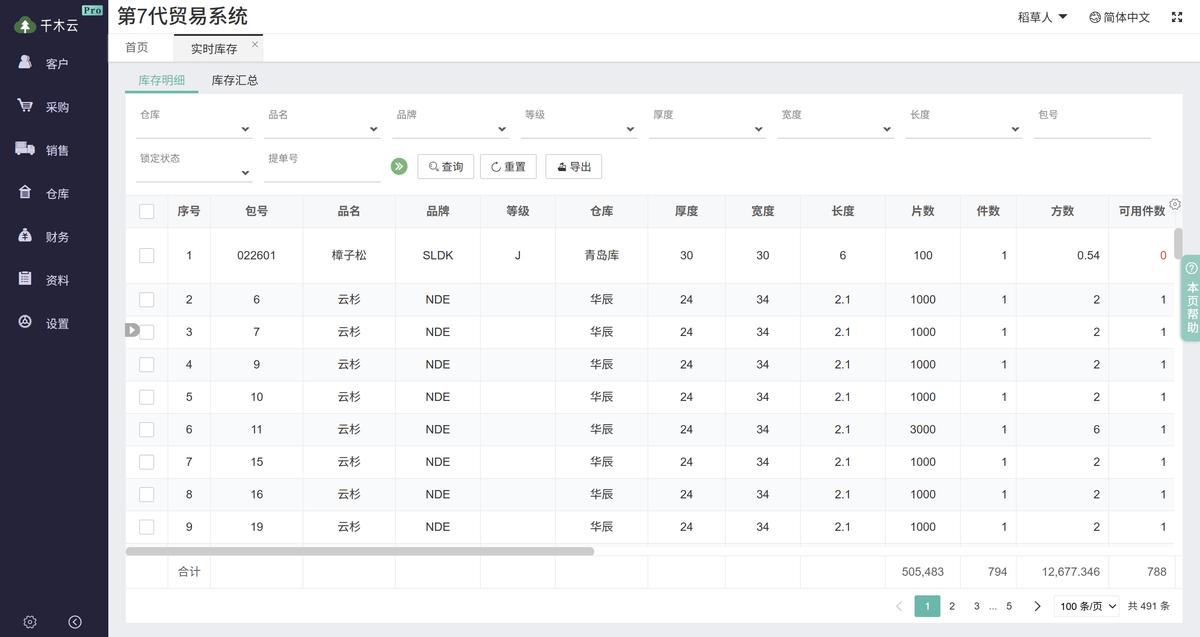The height and width of the screenshot is (637, 1200).
Task: Collapse the sidebar with the arrow icon
Action: pyautogui.click(x=75, y=622)
